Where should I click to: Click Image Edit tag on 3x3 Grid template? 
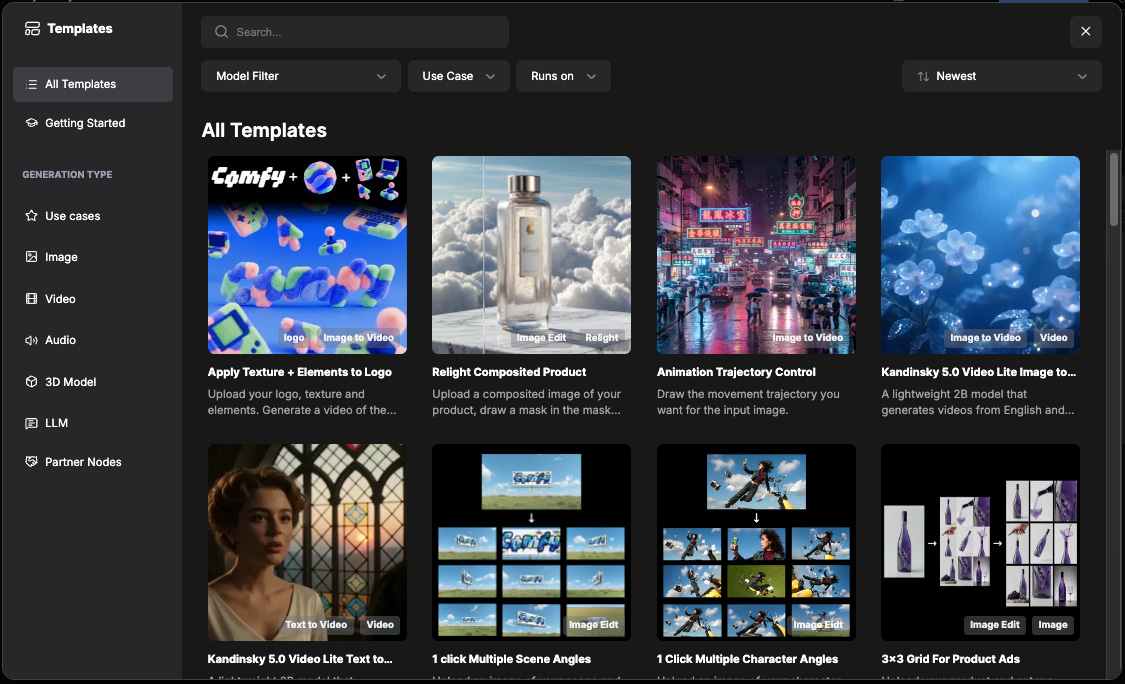tap(994, 624)
